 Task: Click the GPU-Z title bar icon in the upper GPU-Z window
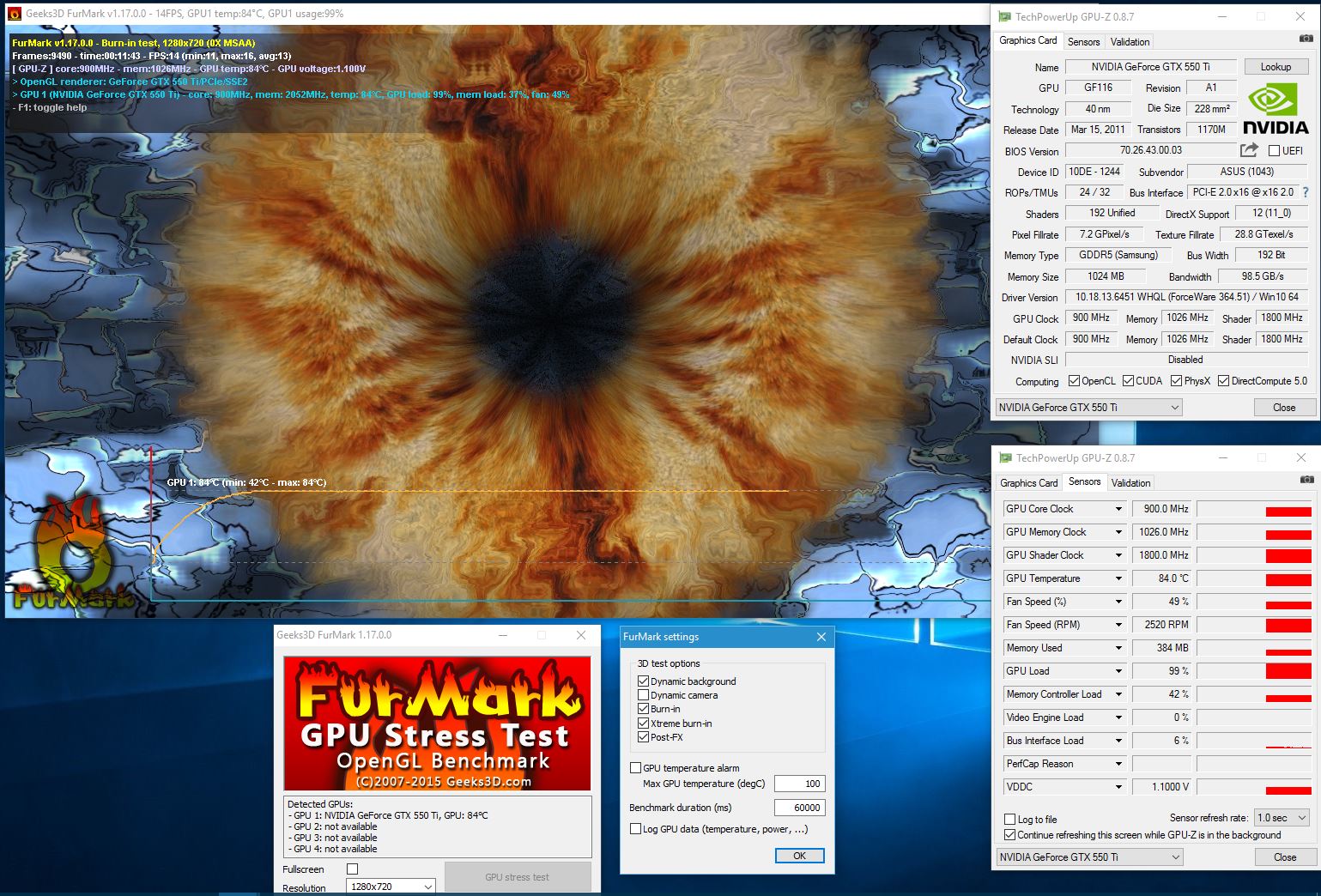pos(1004,16)
